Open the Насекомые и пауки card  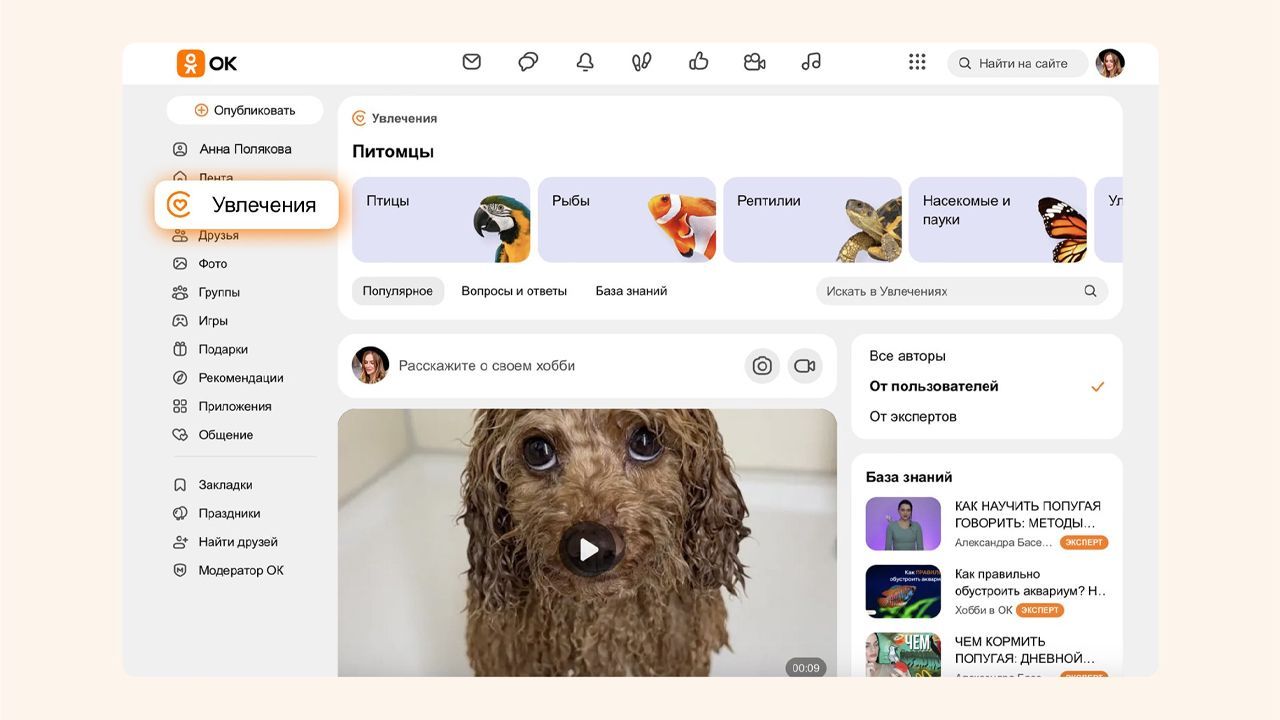click(x=998, y=220)
